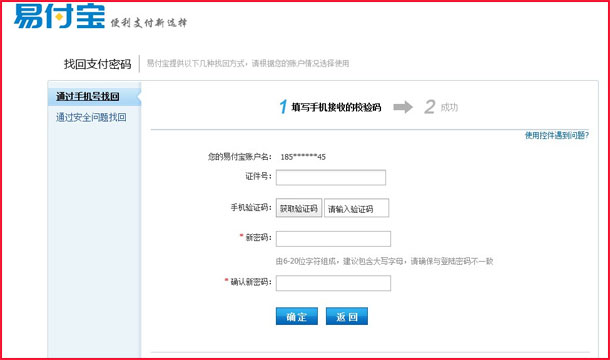The width and height of the screenshot is (610, 360).
Task: Click the 易付宝 logo
Action: click(x=60, y=16)
